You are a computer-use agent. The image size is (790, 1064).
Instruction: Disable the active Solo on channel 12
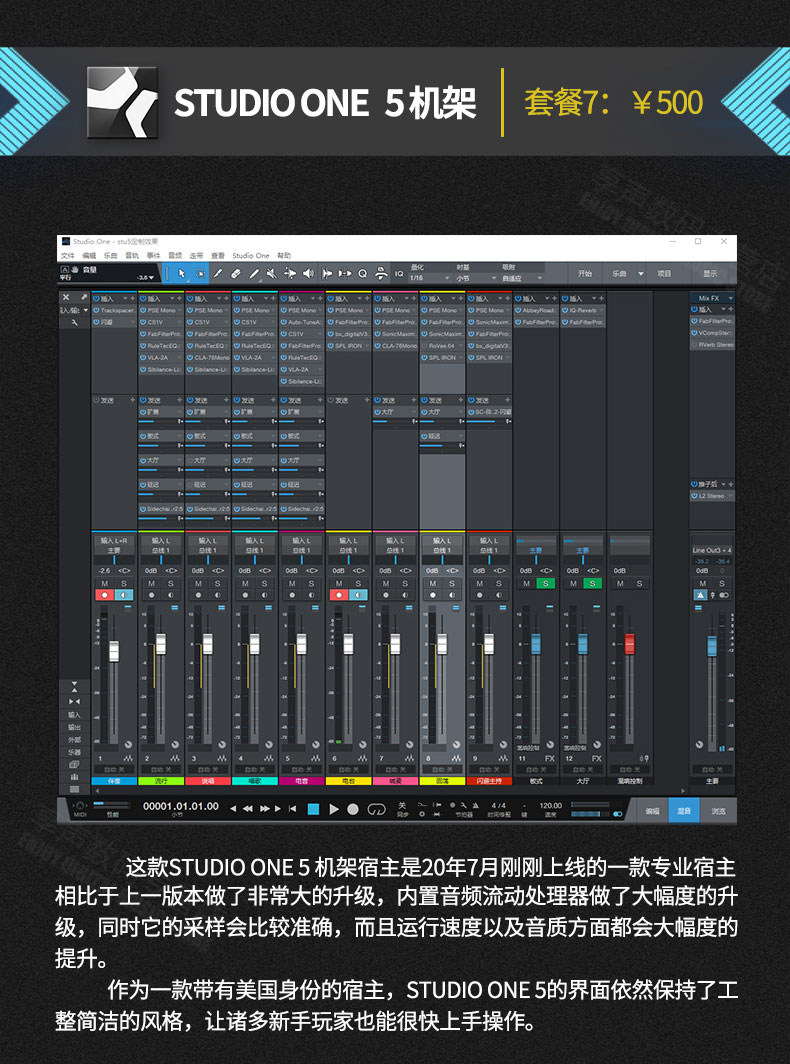click(x=592, y=584)
